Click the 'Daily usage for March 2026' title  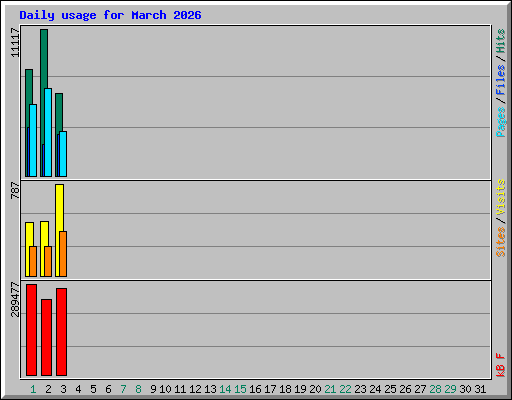coord(110,15)
